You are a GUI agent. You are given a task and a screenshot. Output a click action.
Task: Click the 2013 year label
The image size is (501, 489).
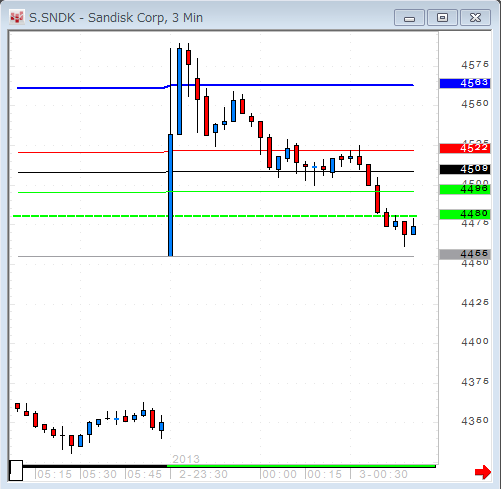click(x=186, y=459)
